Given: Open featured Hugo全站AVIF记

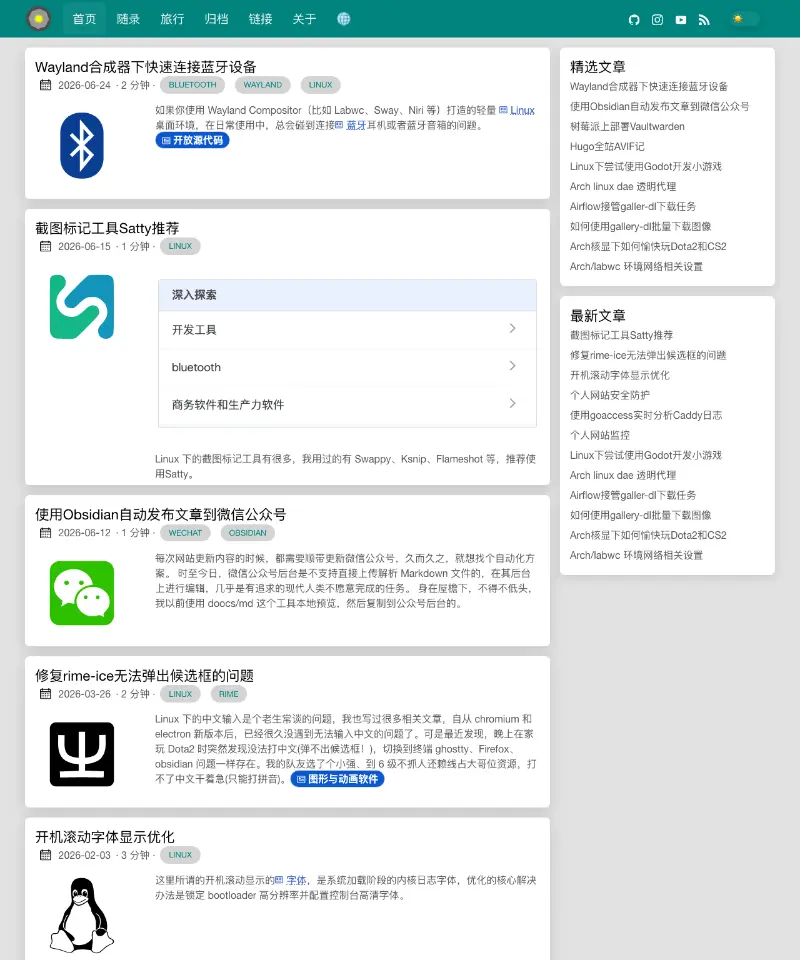Looking at the screenshot, I should [607, 147].
